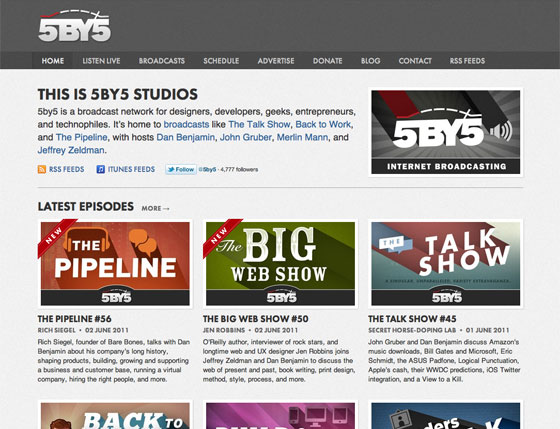Click 'Secret Horse-Doping Lab' subtitle text

412,330
